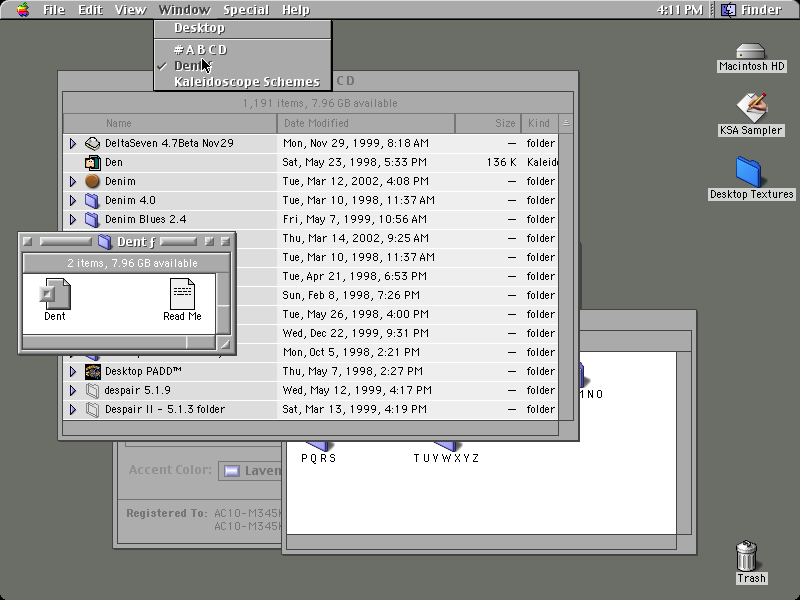This screenshot has width=800, height=600.
Task: Open the Edit menu
Action: (90, 10)
